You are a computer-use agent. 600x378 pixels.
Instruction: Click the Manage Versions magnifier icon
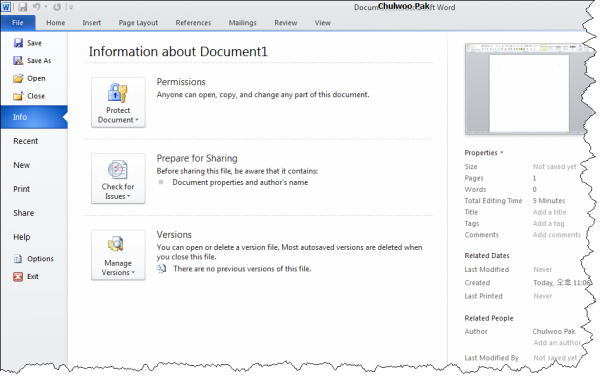(116, 244)
